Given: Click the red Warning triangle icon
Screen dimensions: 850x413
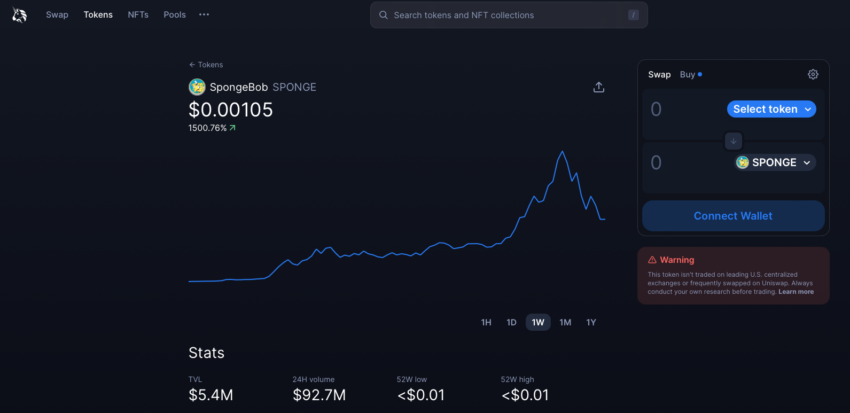Looking at the screenshot, I should coord(652,260).
